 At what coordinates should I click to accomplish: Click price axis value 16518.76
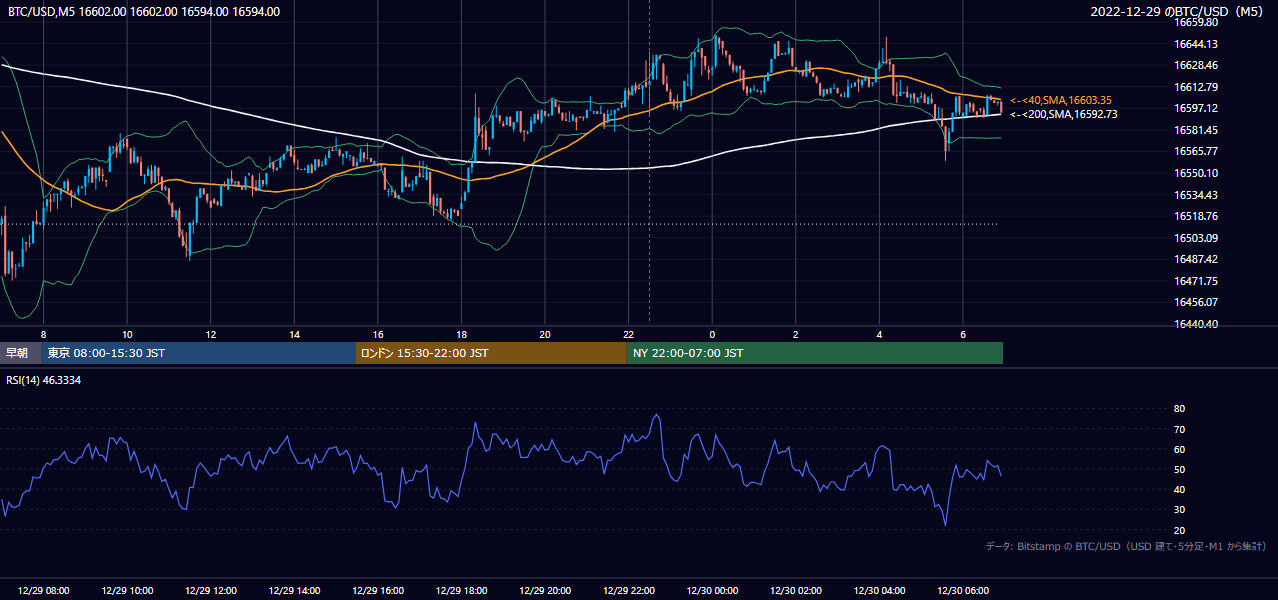click(x=1195, y=216)
